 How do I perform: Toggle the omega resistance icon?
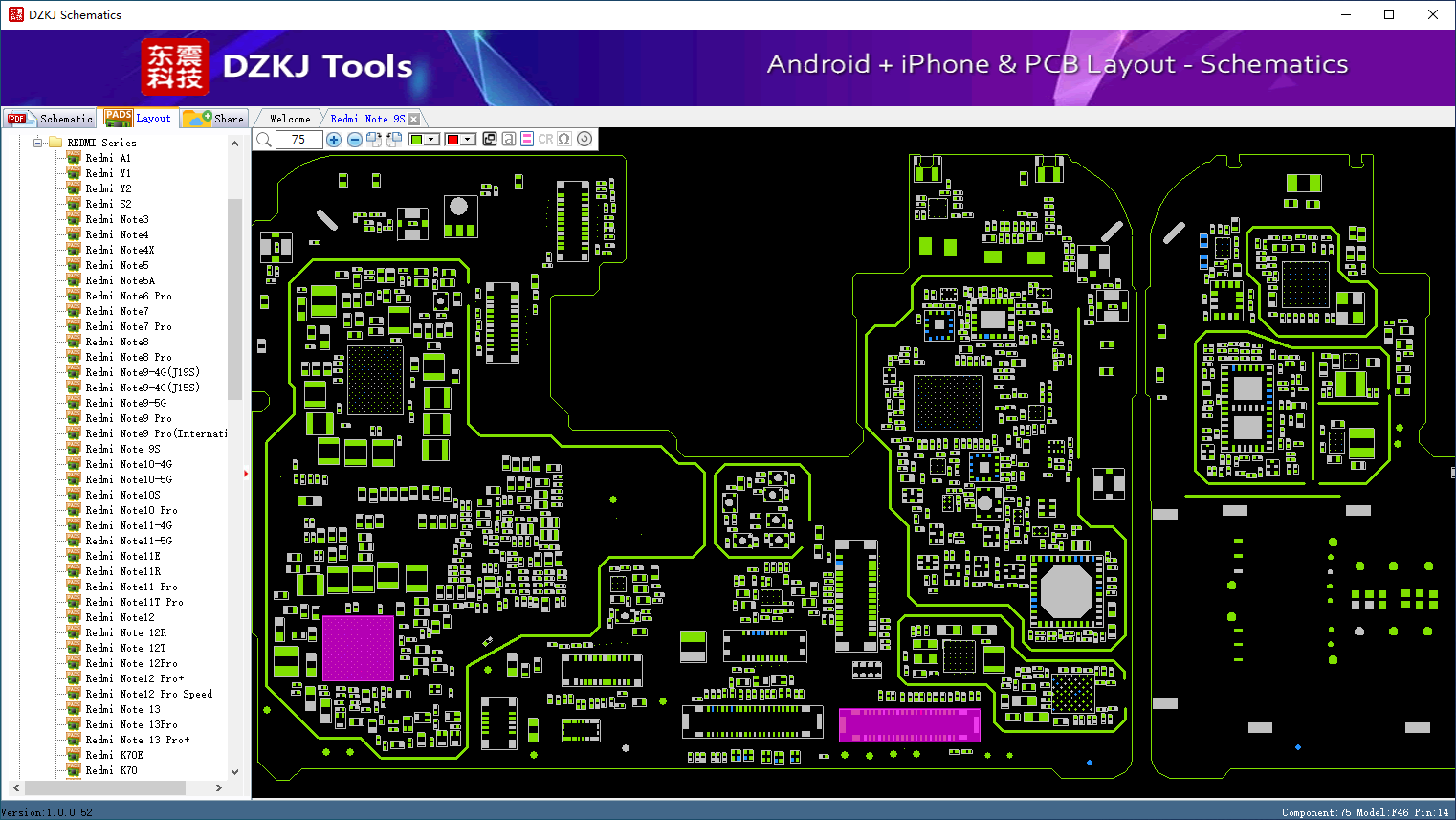564,139
